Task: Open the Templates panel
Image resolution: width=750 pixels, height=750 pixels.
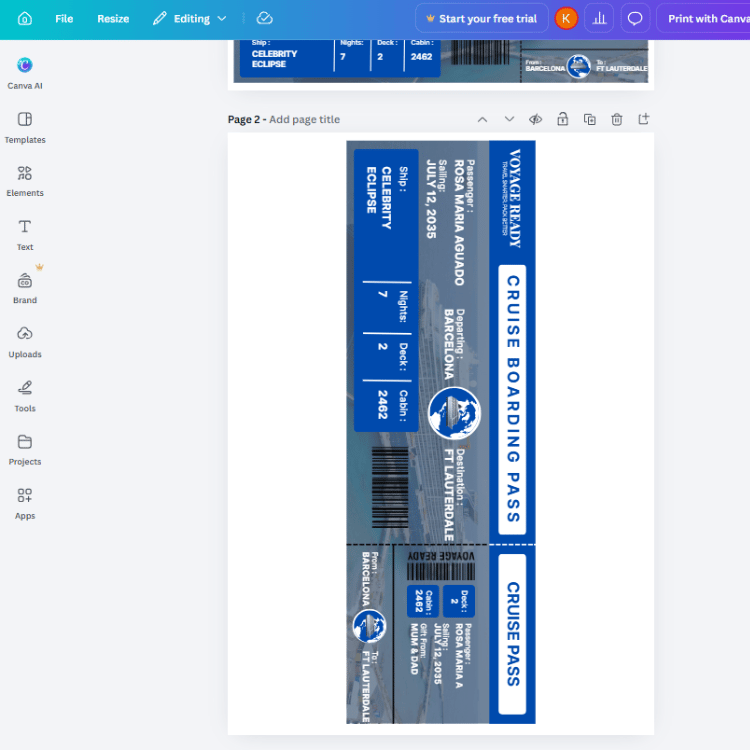Action: 25,128
